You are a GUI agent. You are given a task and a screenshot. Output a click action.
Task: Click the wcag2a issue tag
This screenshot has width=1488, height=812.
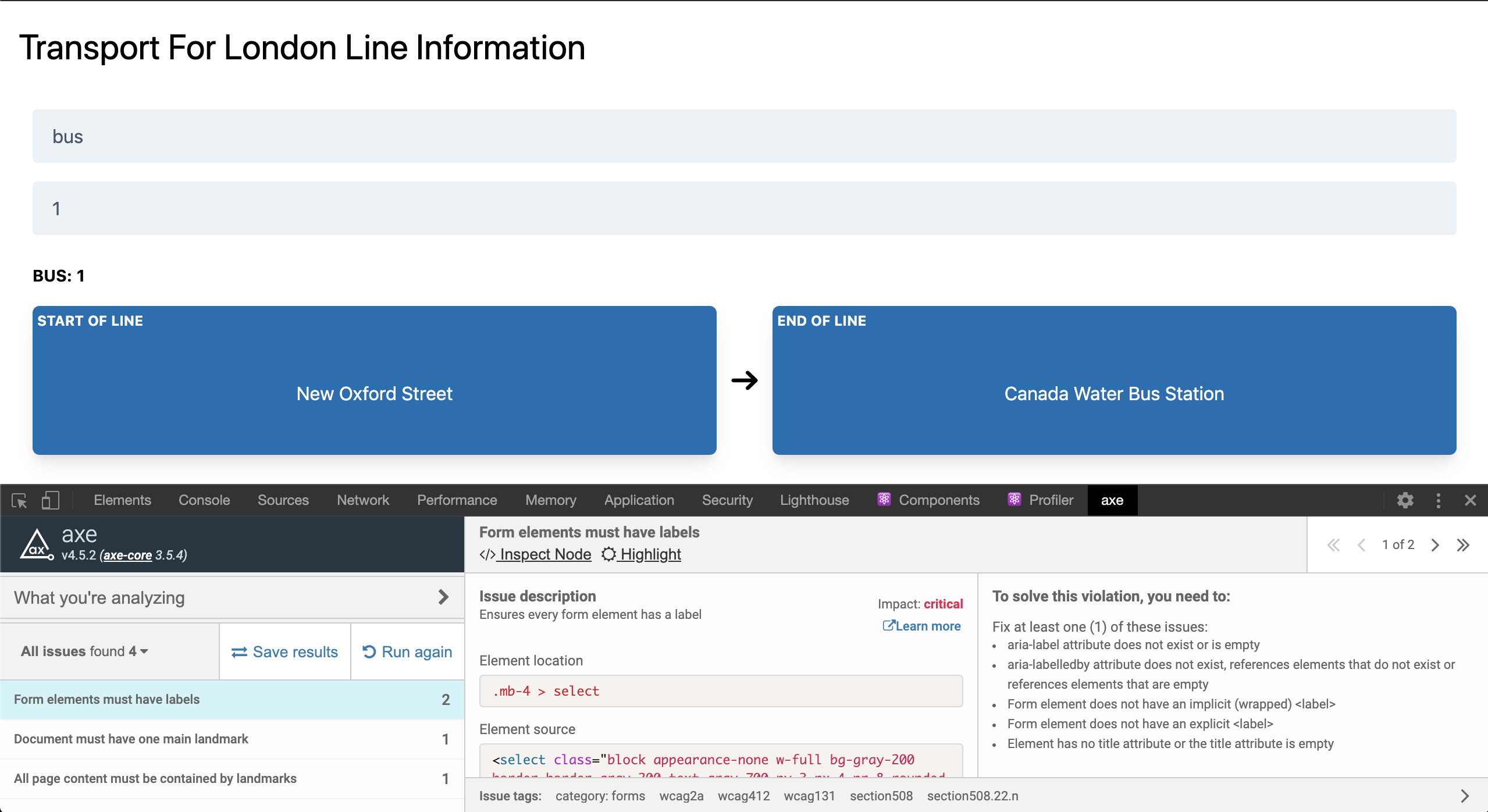click(681, 796)
